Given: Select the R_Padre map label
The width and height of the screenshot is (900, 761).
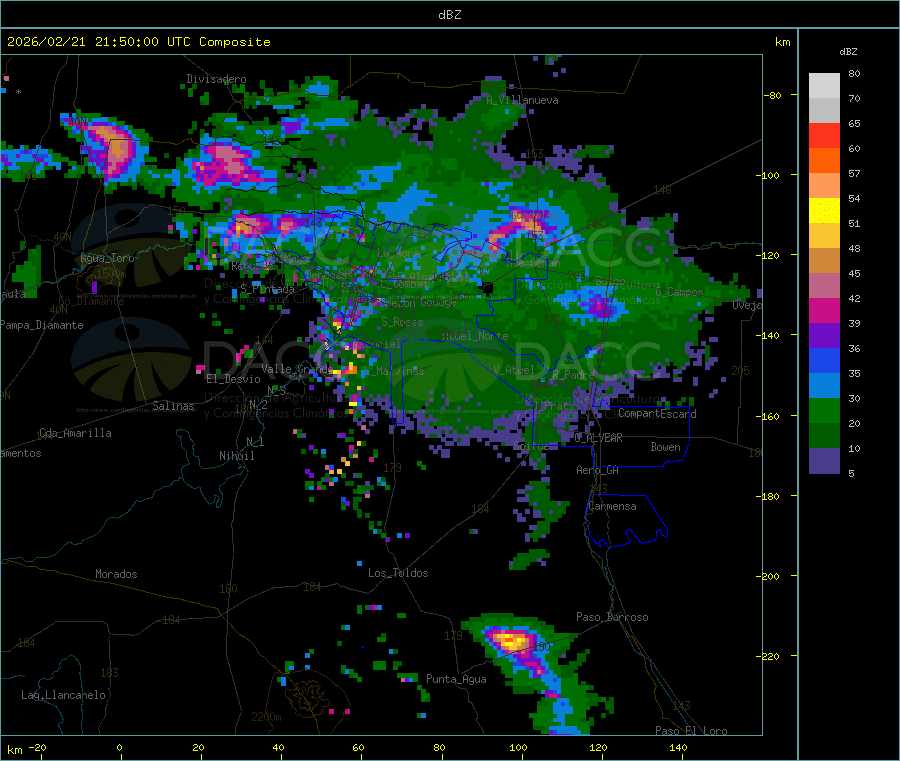Looking at the screenshot, I should [573, 375].
